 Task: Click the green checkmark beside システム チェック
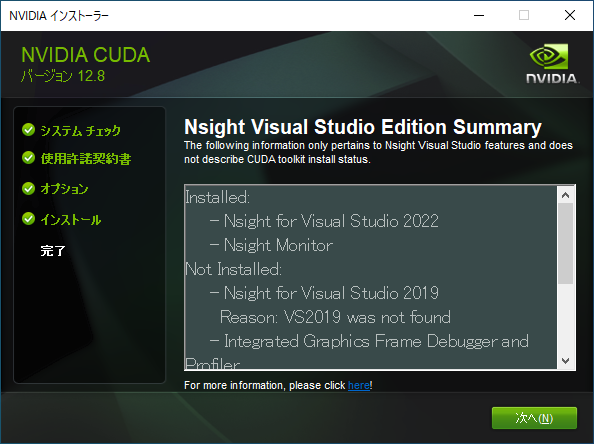coord(28,130)
